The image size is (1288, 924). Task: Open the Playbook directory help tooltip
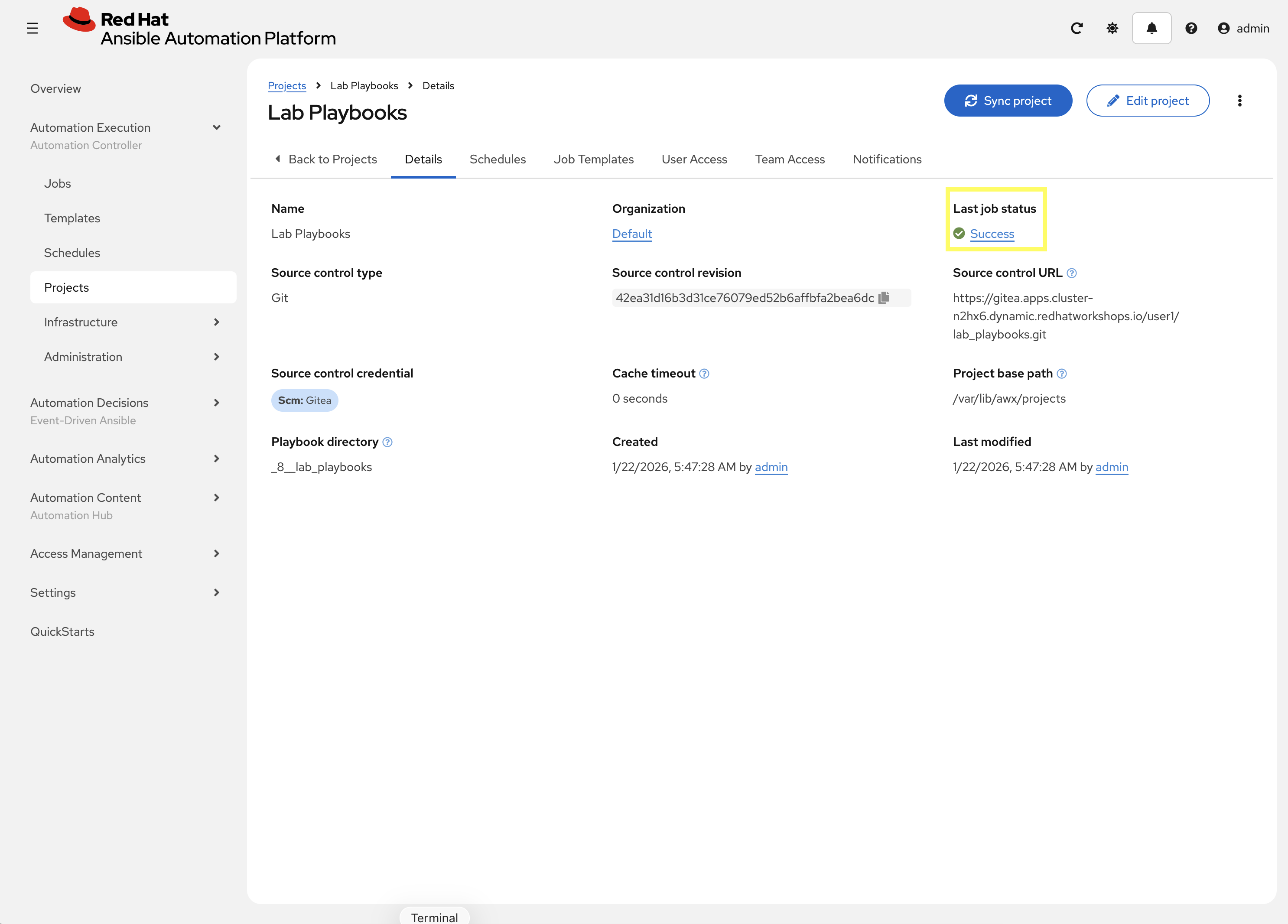(388, 442)
